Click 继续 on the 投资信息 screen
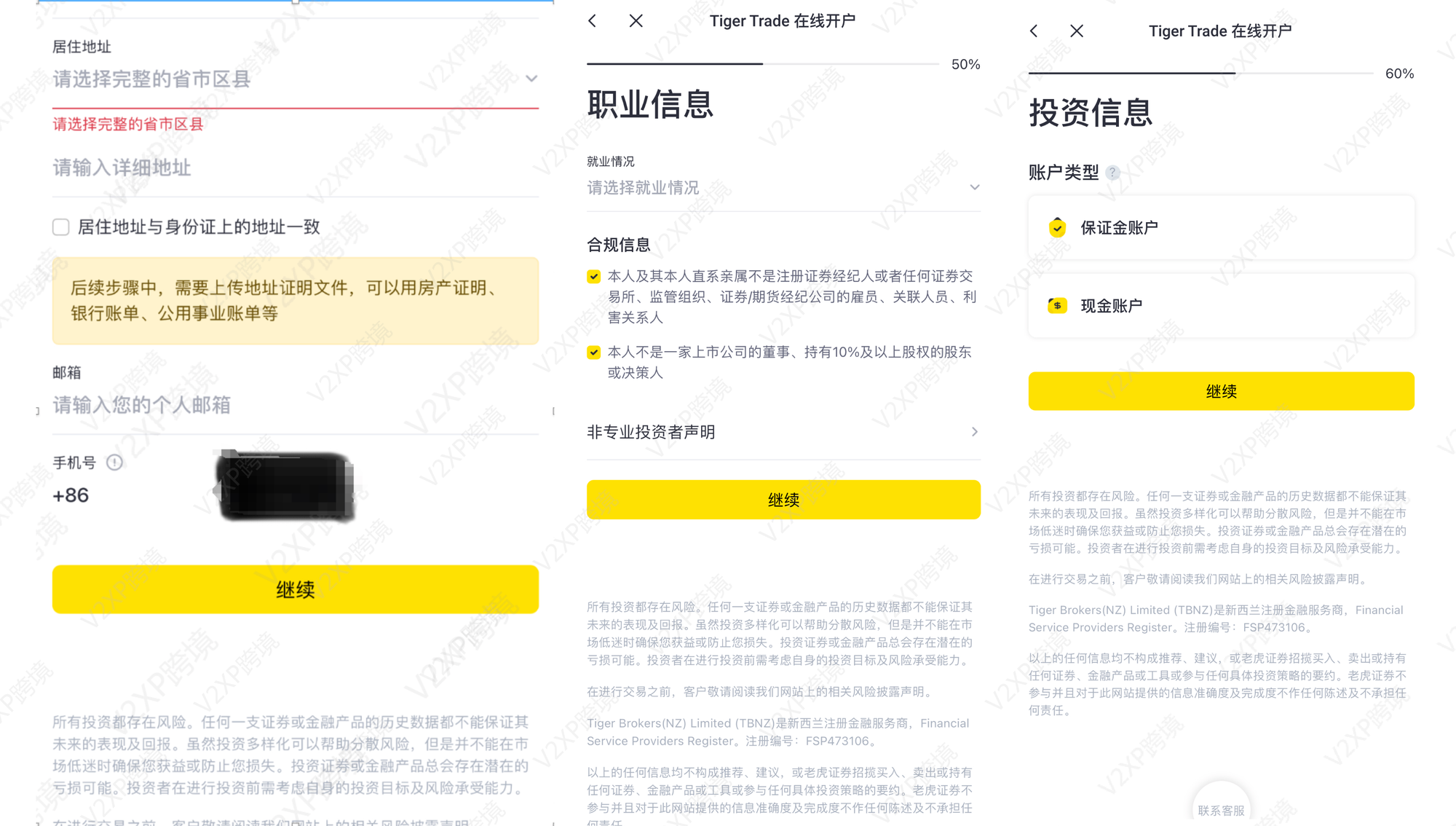The width and height of the screenshot is (1456, 826). point(1221,391)
